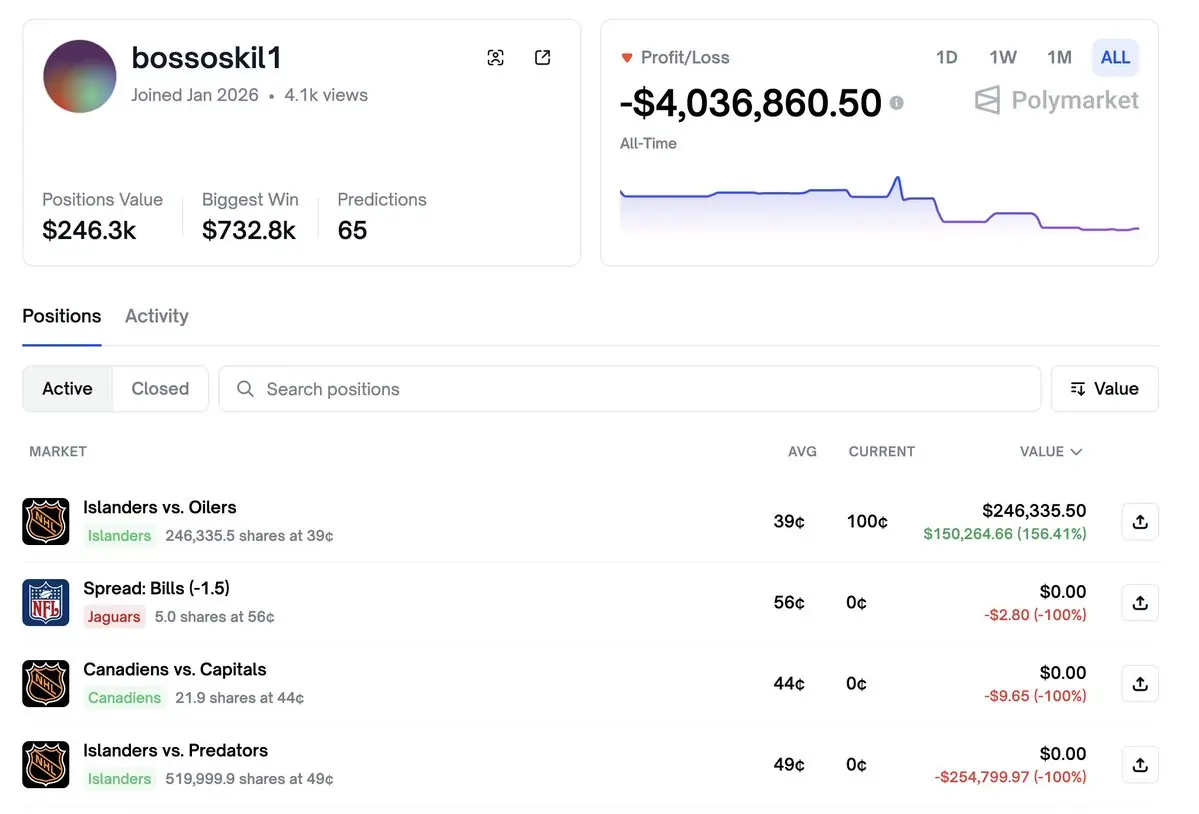The width and height of the screenshot is (1199, 814).
Task: Click the profit/loss chart line
Action: click(760, 192)
